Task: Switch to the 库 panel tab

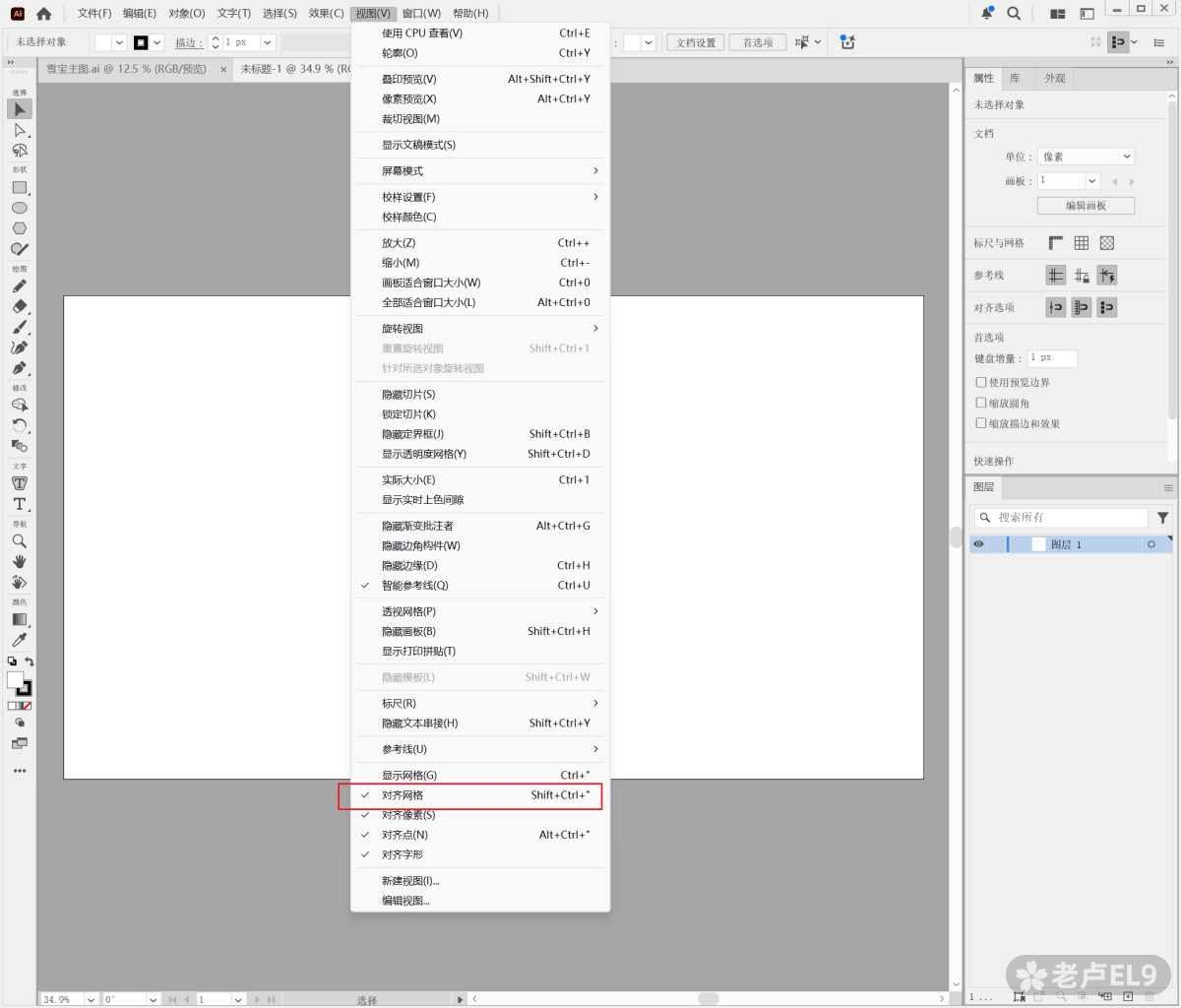Action: tap(1015, 79)
